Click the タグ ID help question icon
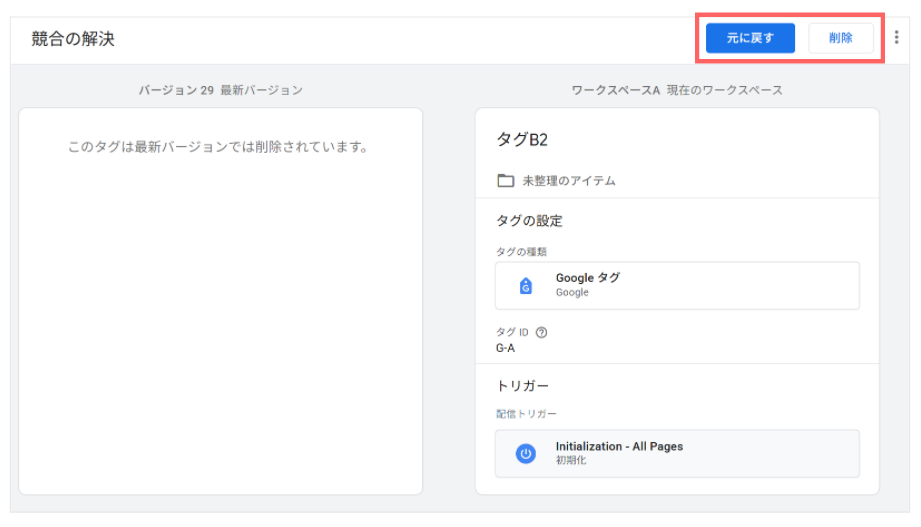The image size is (921, 527). [542, 333]
